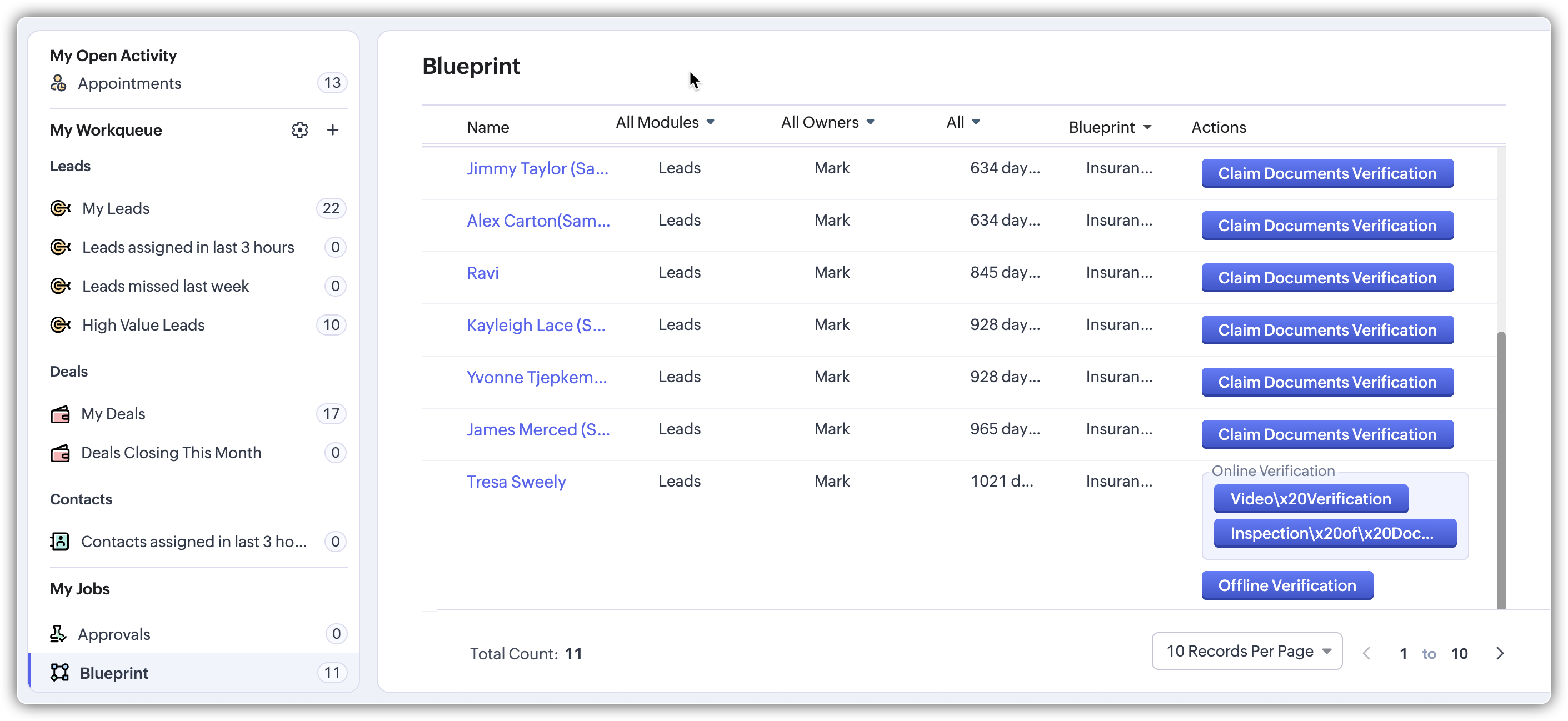Open the 10 Records Per Page dropdown
This screenshot has width=1568, height=721.
[1247, 651]
